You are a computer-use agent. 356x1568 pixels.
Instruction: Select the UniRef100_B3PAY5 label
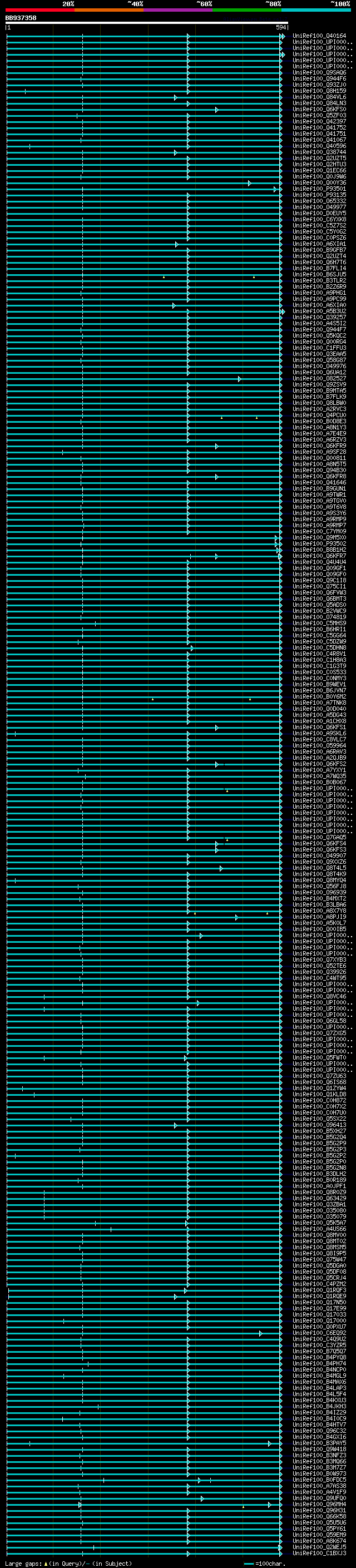point(319,1443)
